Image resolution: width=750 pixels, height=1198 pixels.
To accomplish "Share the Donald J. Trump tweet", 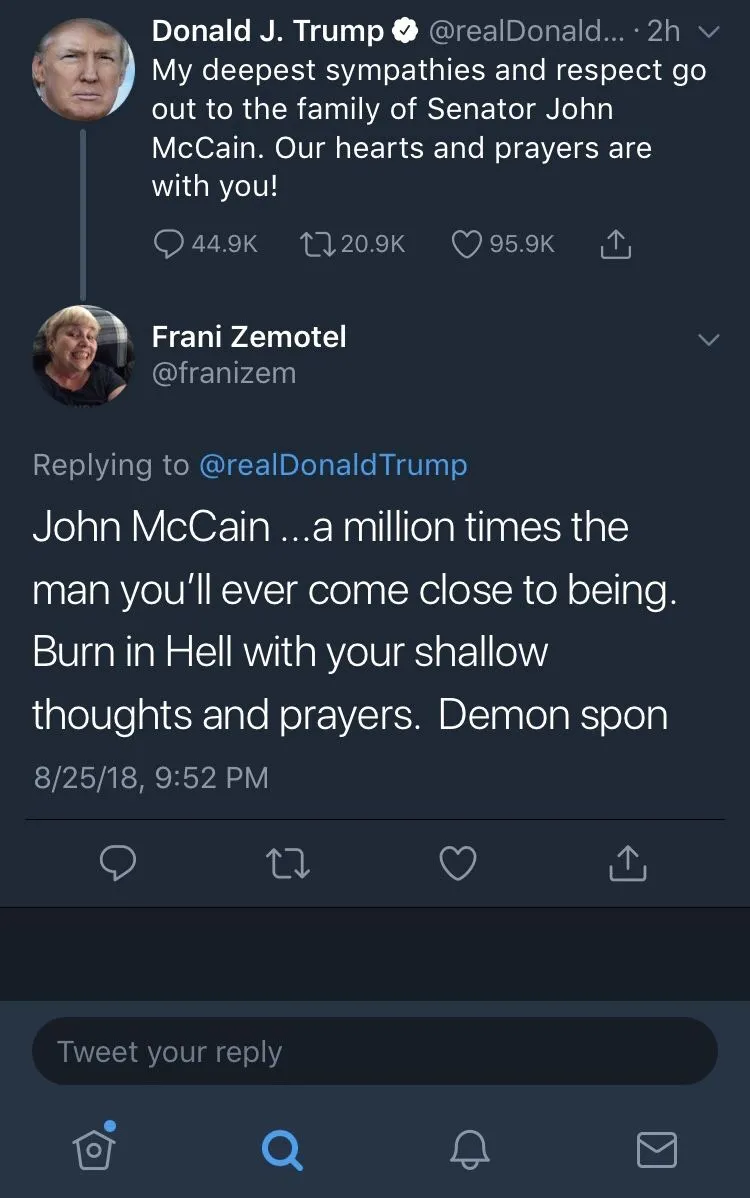I will pyautogui.click(x=615, y=244).
